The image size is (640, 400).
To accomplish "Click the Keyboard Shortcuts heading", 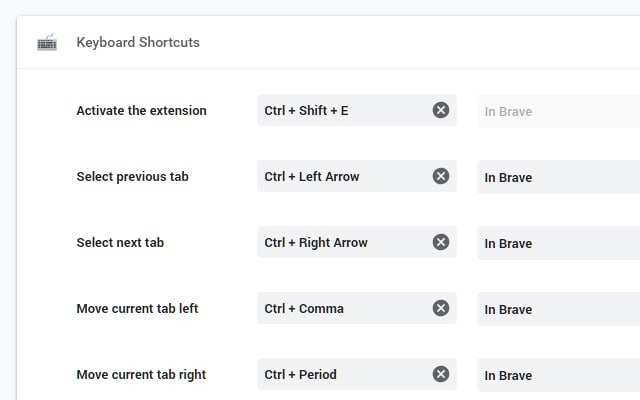I will pyautogui.click(x=138, y=43).
